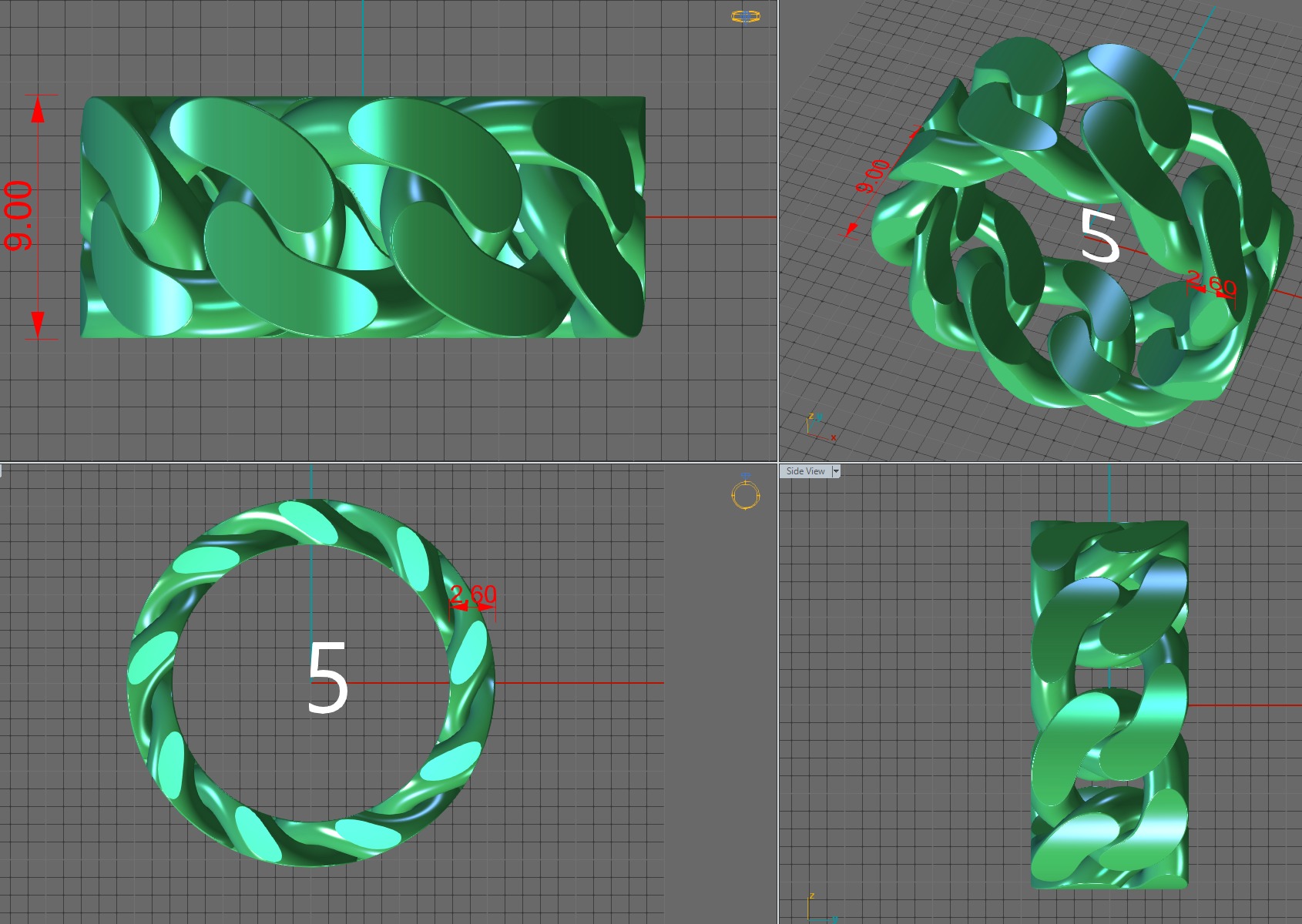This screenshot has width=1302, height=924.
Task: Click the axis gizmo in side view viewport
Action: click(x=821, y=909)
